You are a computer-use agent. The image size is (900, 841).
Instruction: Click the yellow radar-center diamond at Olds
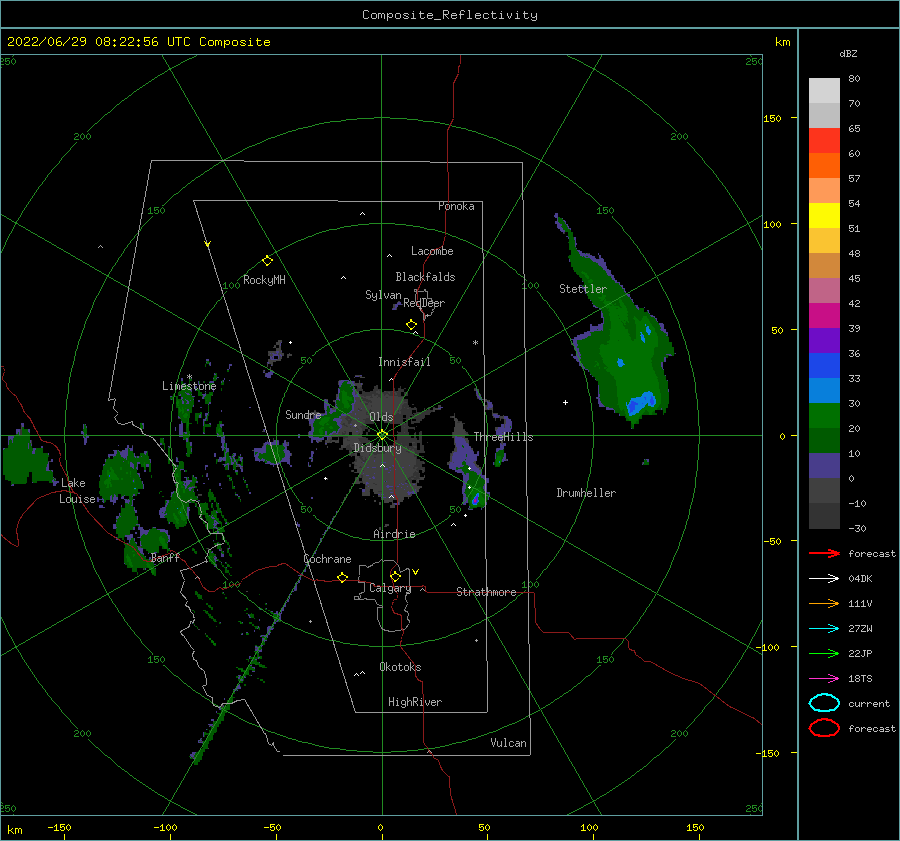pos(382,435)
